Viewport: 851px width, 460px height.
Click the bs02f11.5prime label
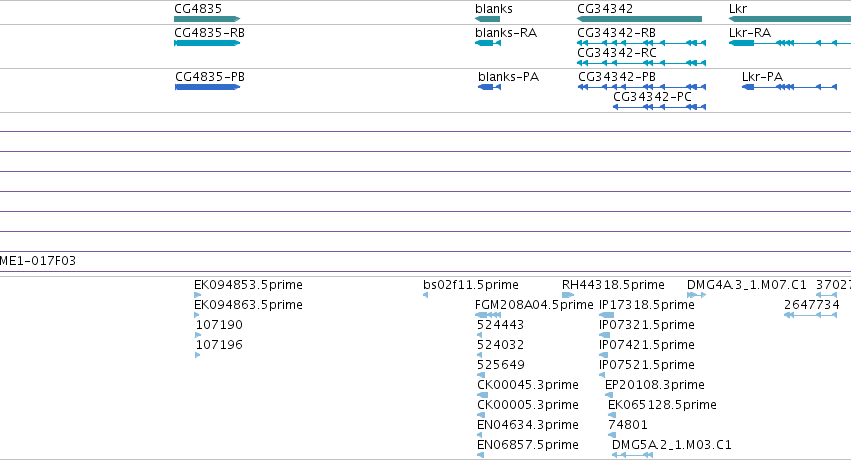point(471,285)
